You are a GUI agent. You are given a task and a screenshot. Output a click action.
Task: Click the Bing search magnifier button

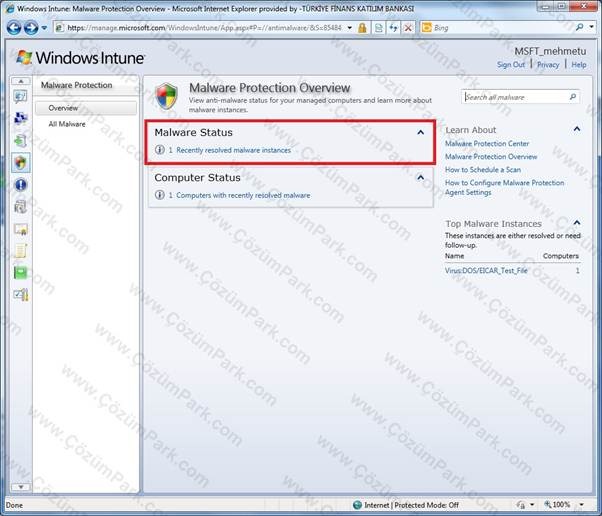point(579,27)
